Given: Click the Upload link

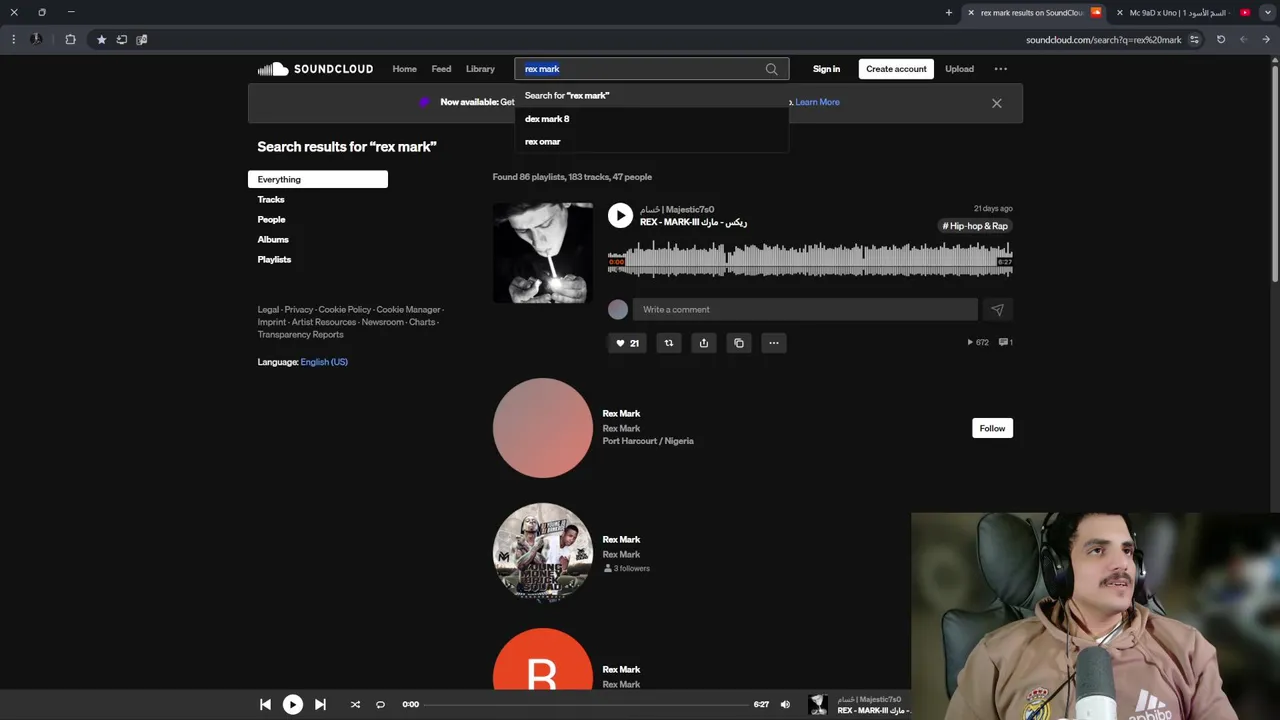Looking at the screenshot, I should (959, 69).
